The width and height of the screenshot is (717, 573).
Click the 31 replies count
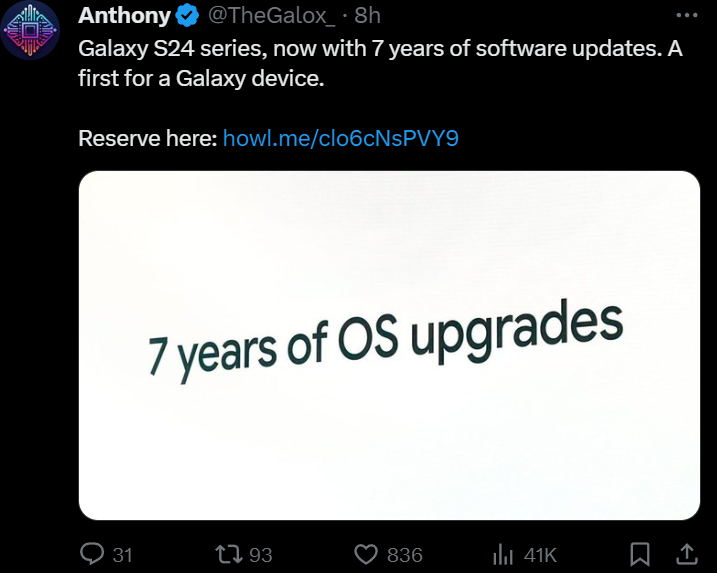123,555
